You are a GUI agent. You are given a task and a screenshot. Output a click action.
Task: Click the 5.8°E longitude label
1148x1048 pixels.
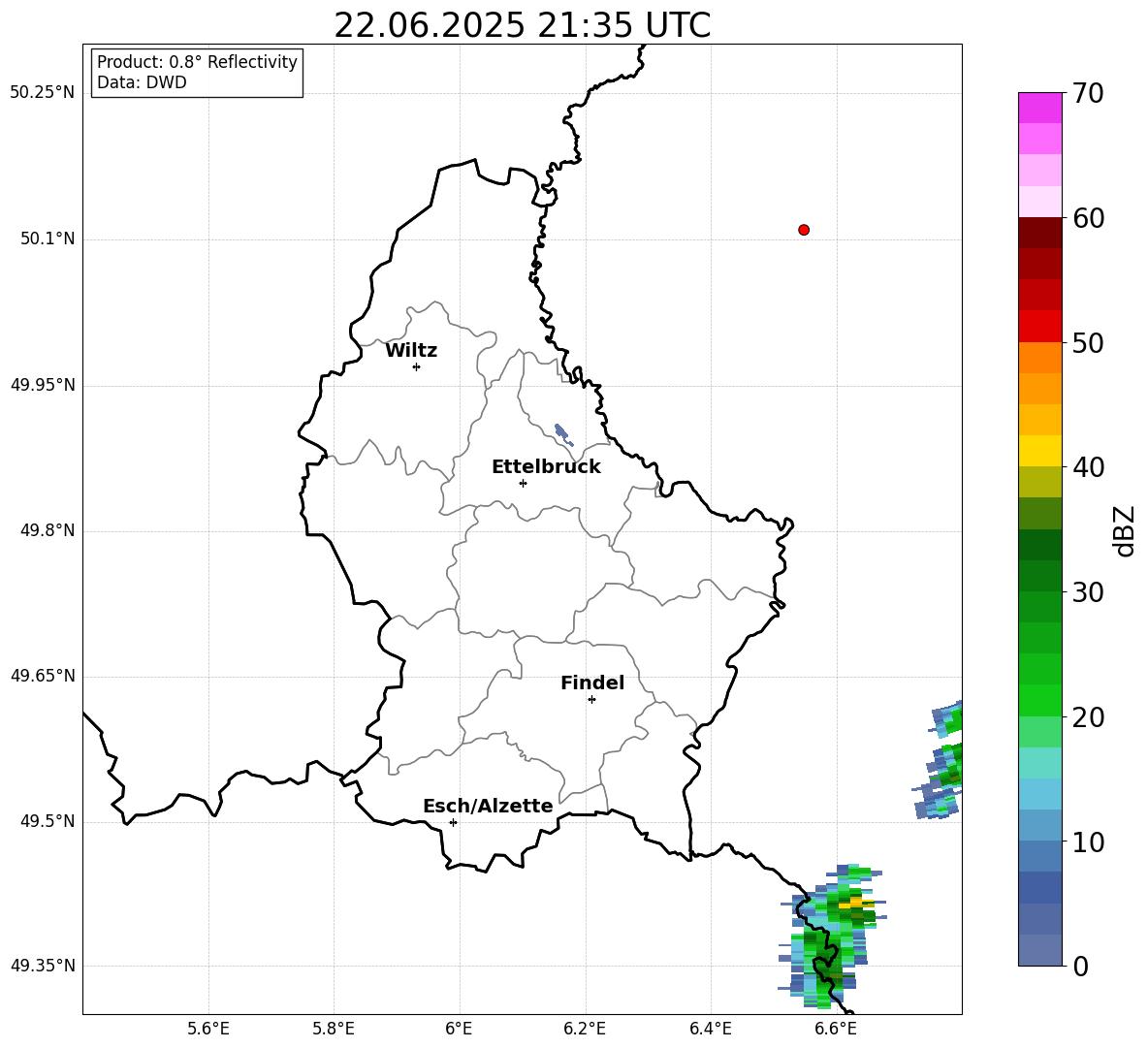click(x=334, y=1029)
